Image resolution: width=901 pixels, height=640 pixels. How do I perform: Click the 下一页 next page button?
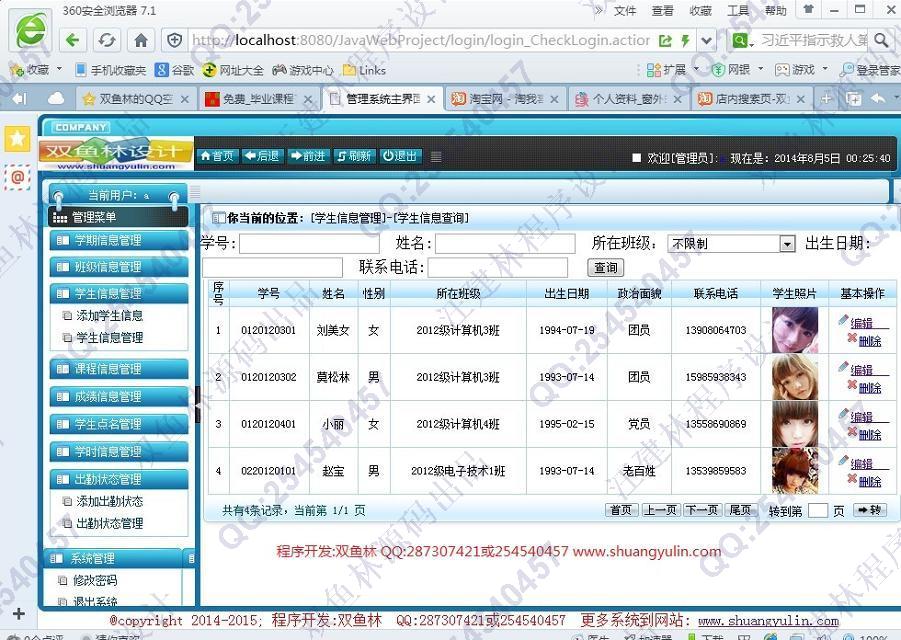[701, 510]
